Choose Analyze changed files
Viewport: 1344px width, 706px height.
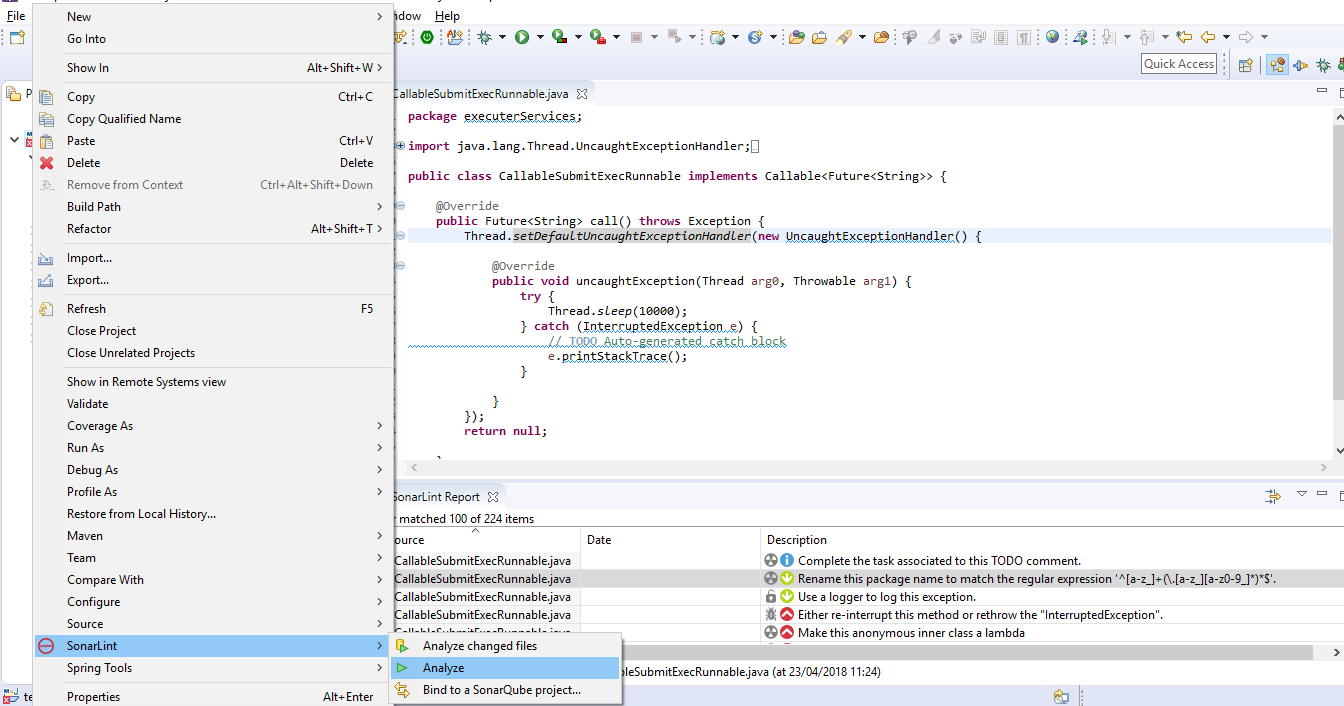click(506, 646)
